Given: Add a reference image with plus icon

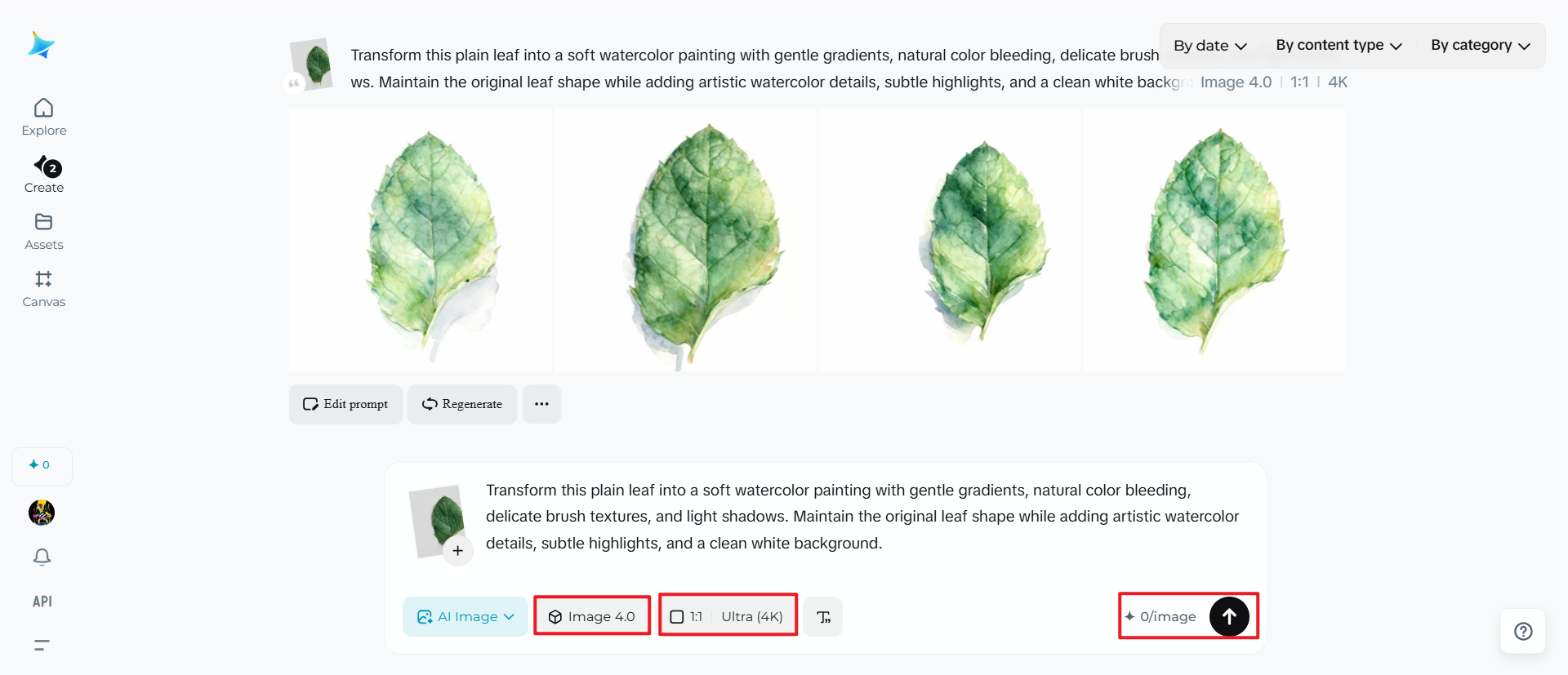Looking at the screenshot, I should [x=458, y=551].
